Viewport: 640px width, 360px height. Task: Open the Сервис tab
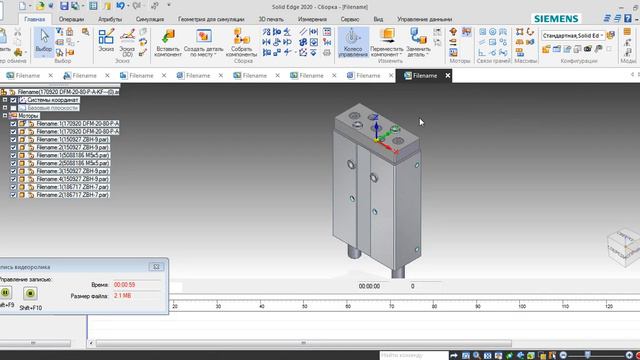pos(350,19)
